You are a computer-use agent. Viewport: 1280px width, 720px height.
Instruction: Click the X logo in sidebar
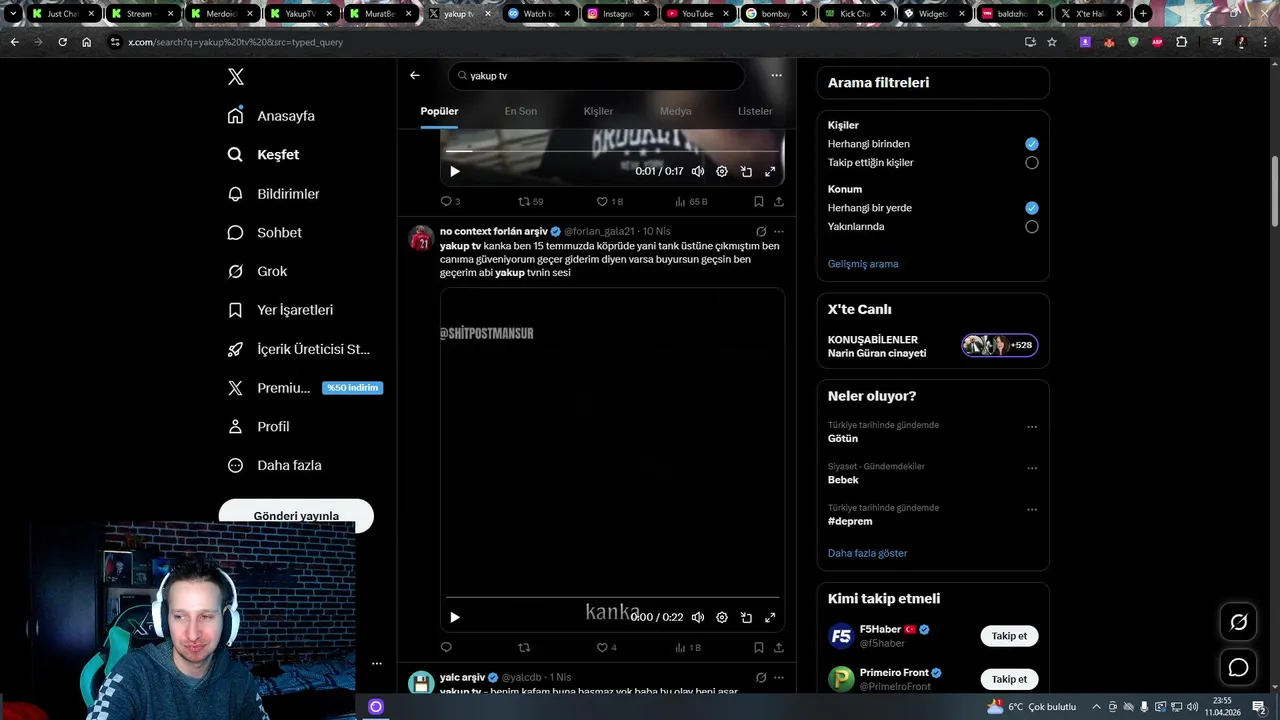[x=235, y=77]
